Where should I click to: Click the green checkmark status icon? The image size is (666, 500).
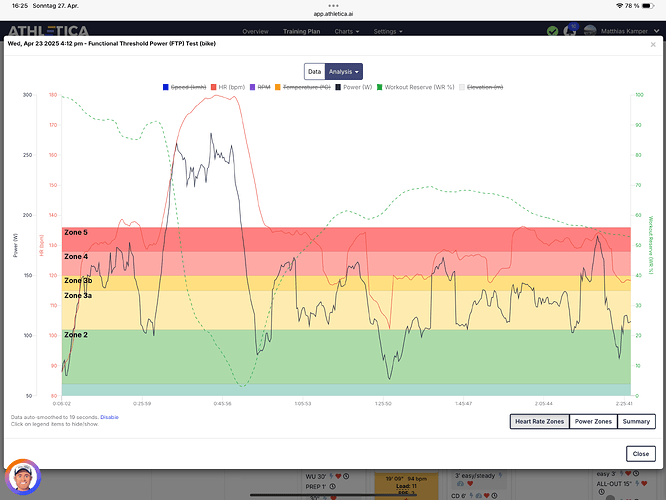pos(553,31)
